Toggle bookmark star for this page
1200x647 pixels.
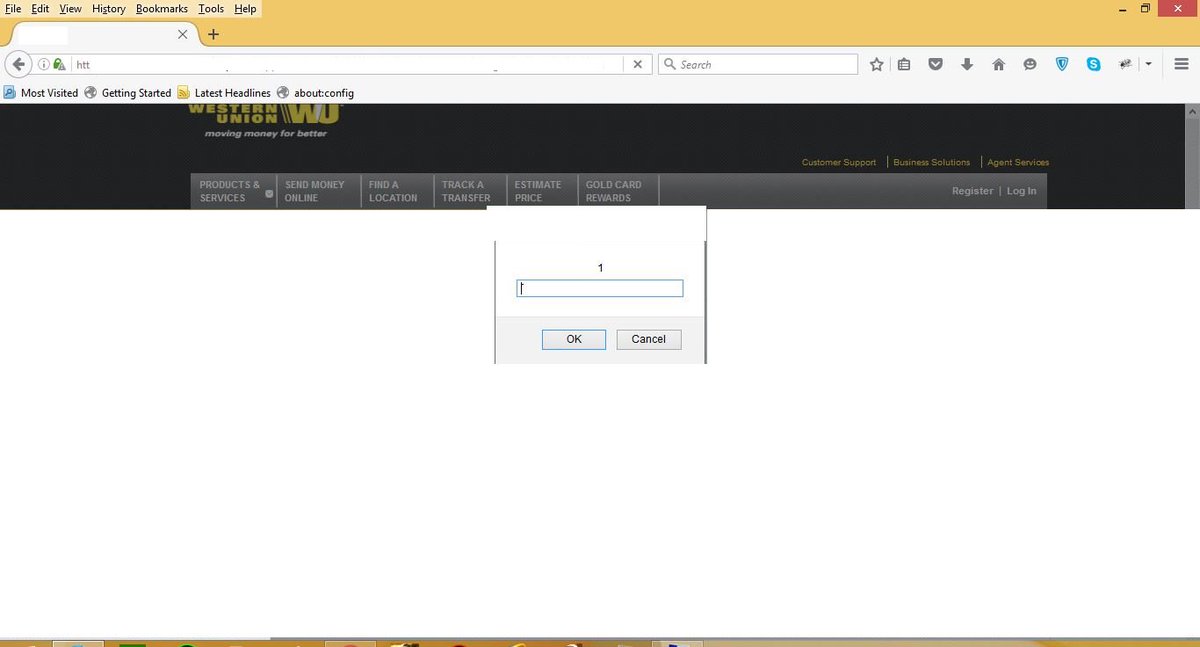click(876, 63)
